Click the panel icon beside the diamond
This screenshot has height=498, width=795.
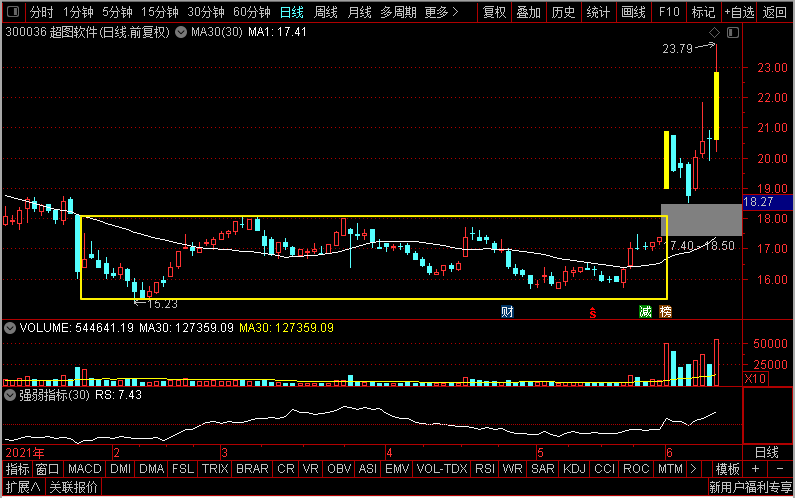(x=733, y=33)
